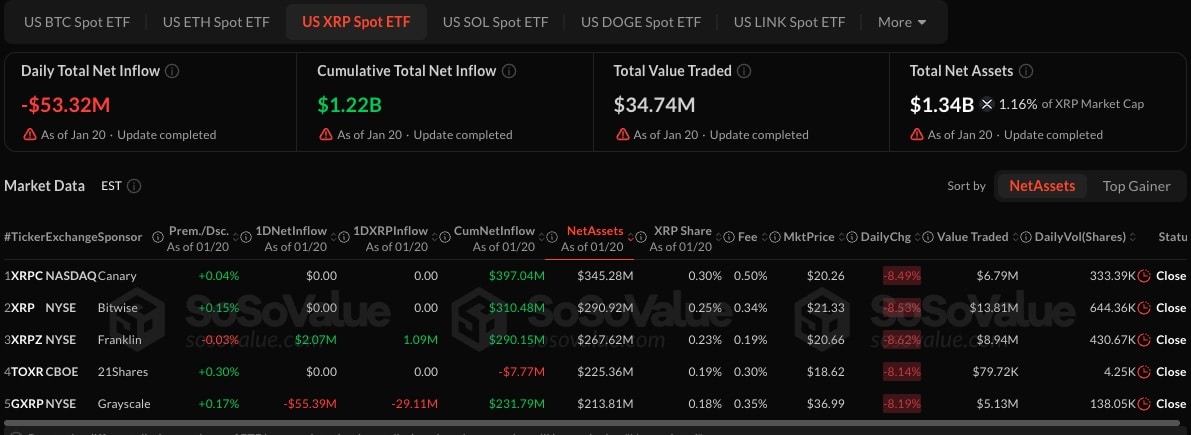Screen dimensions: 1191x435
Task: Switch sorting to Top Gainer
Action: pyautogui.click(x=1136, y=186)
